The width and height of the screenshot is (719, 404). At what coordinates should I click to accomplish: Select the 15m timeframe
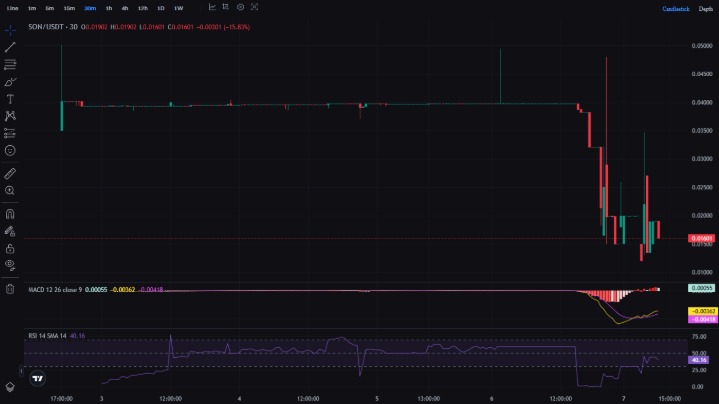69,8
